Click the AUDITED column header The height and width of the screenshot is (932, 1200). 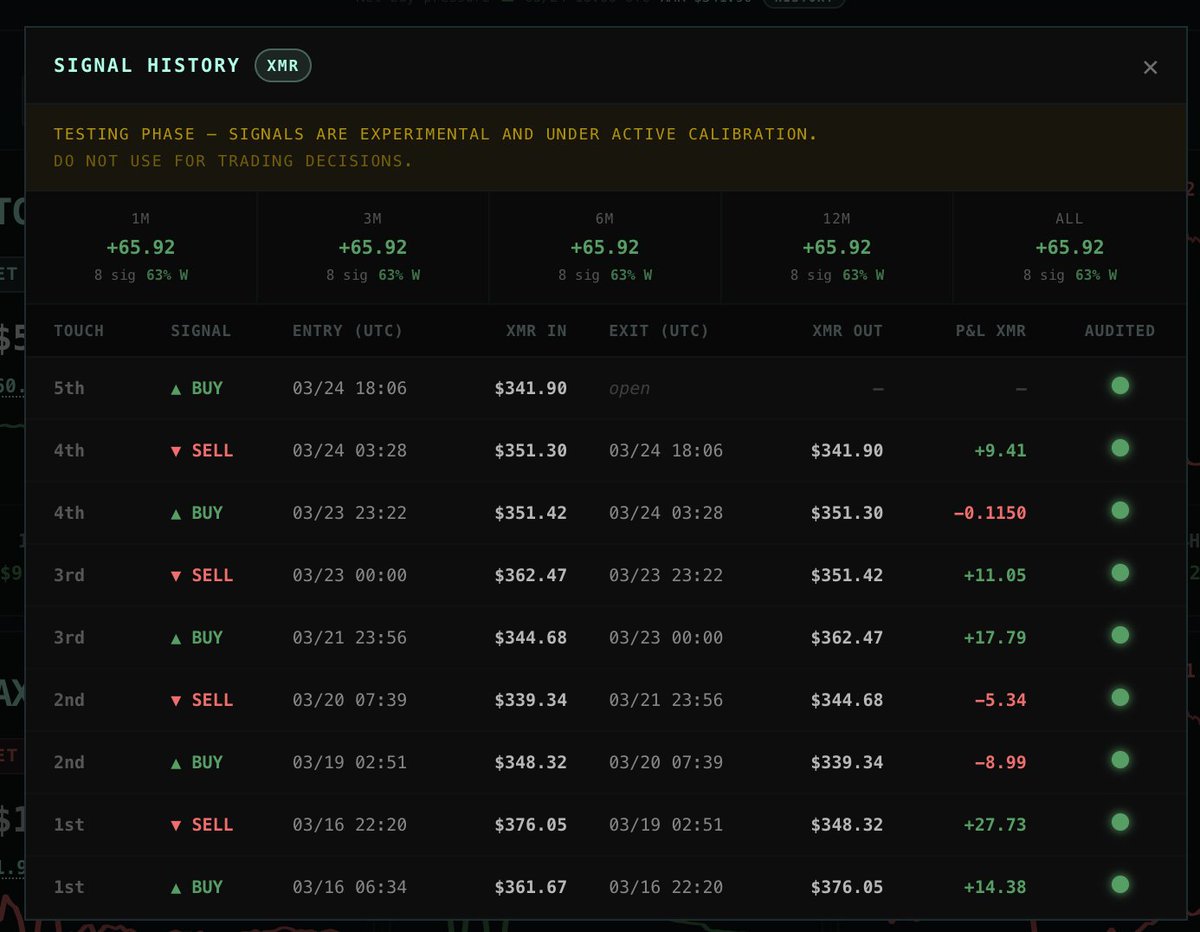click(x=1120, y=331)
